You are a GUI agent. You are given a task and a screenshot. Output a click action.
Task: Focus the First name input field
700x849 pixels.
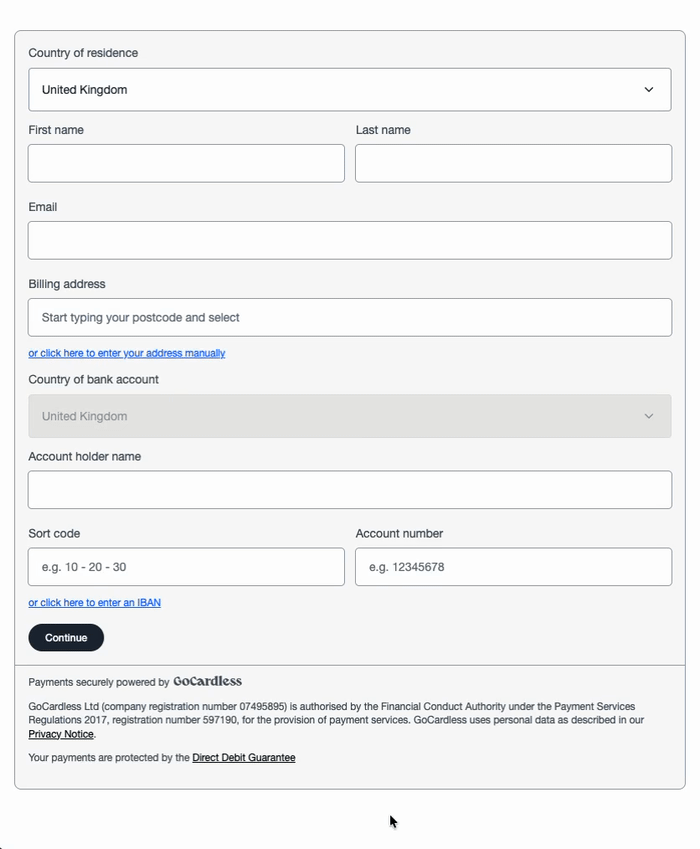click(186, 163)
